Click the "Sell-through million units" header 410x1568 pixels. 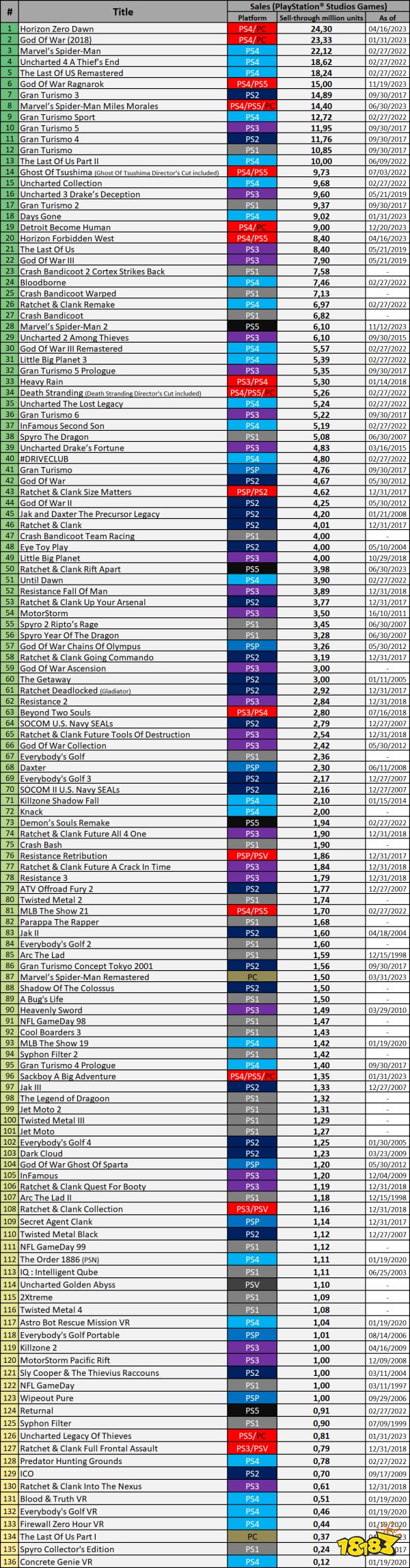321,18
